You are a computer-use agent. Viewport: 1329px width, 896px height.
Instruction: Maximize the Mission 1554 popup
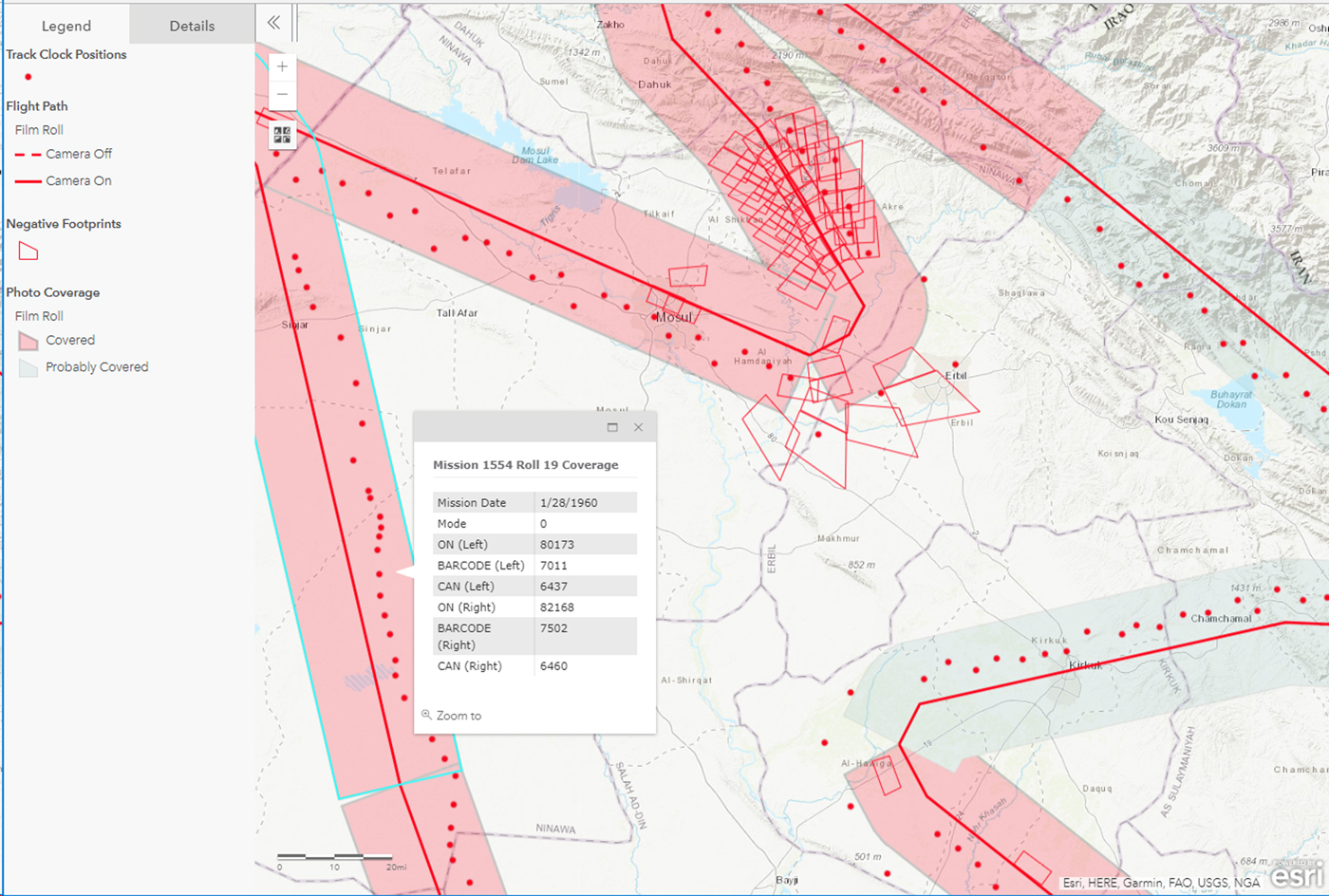[612, 427]
